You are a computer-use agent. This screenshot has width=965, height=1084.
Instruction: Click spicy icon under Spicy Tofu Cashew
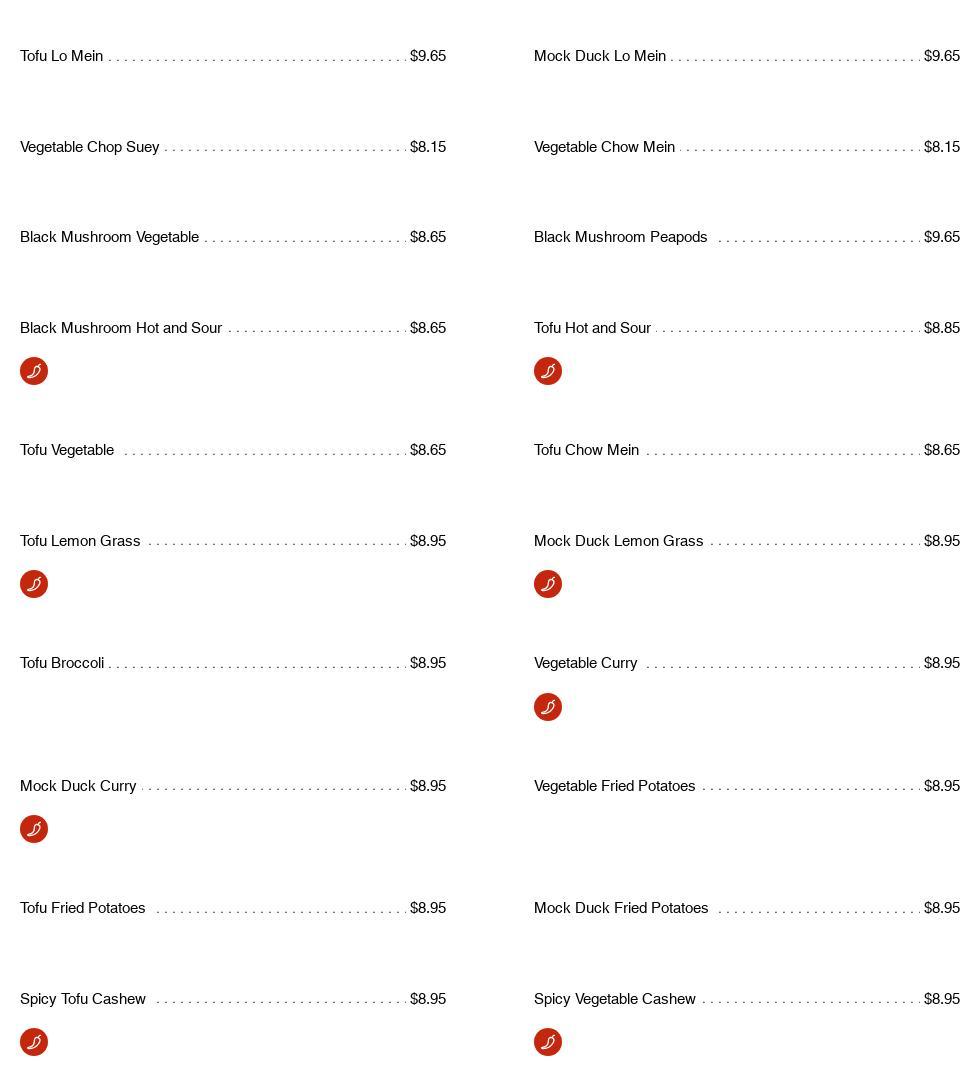pos(34,1042)
